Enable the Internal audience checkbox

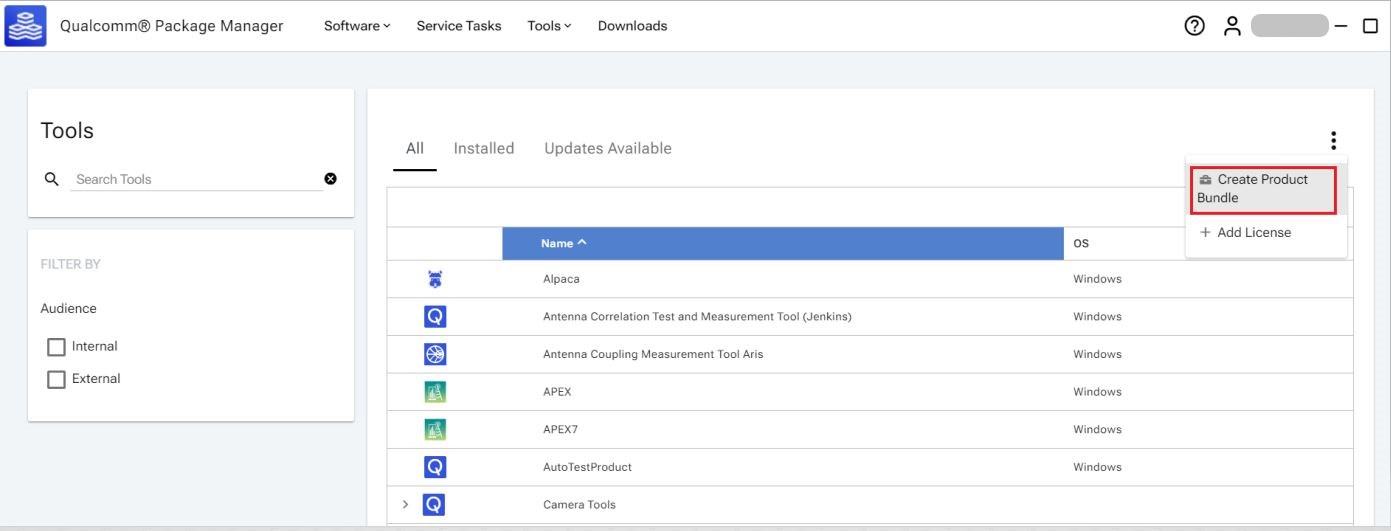57,347
